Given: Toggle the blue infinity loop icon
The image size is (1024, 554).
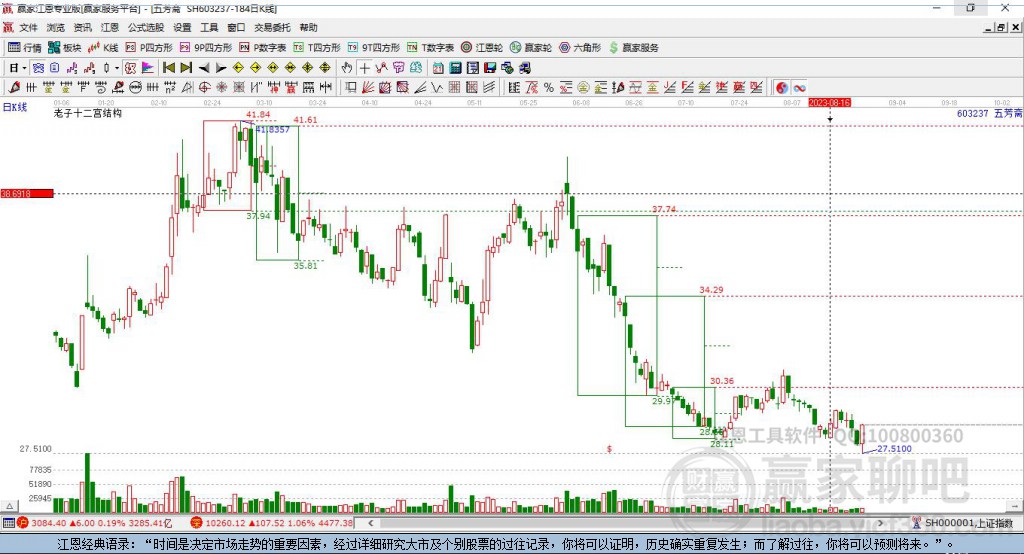Looking at the screenshot, I should pyautogui.click(x=799, y=88).
